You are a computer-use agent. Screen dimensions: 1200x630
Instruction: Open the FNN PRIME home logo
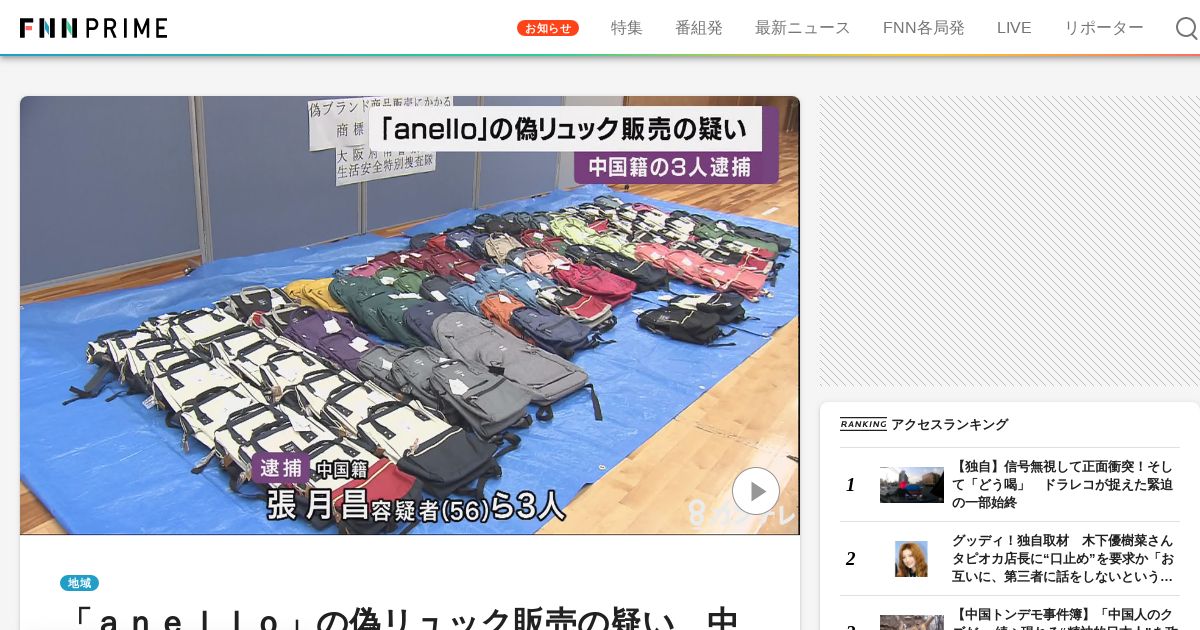pyautogui.click(x=94, y=28)
